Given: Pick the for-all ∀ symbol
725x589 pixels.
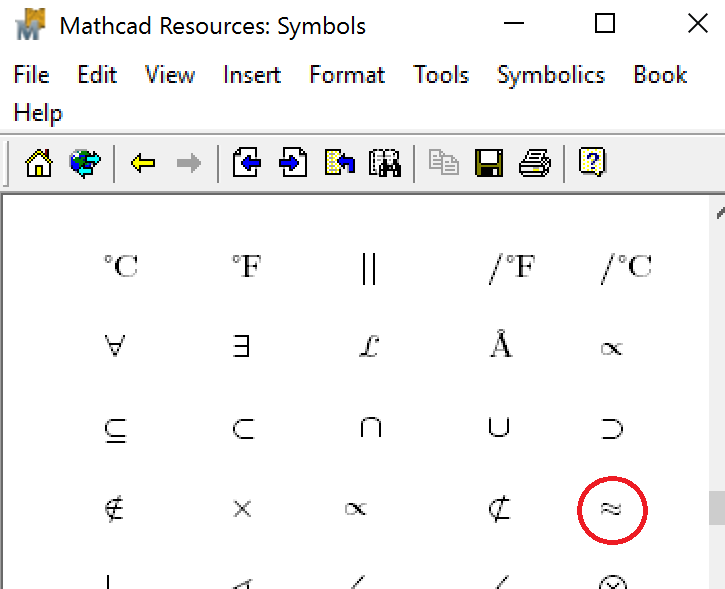Looking at the screenshot, I should tap(115, 346).
